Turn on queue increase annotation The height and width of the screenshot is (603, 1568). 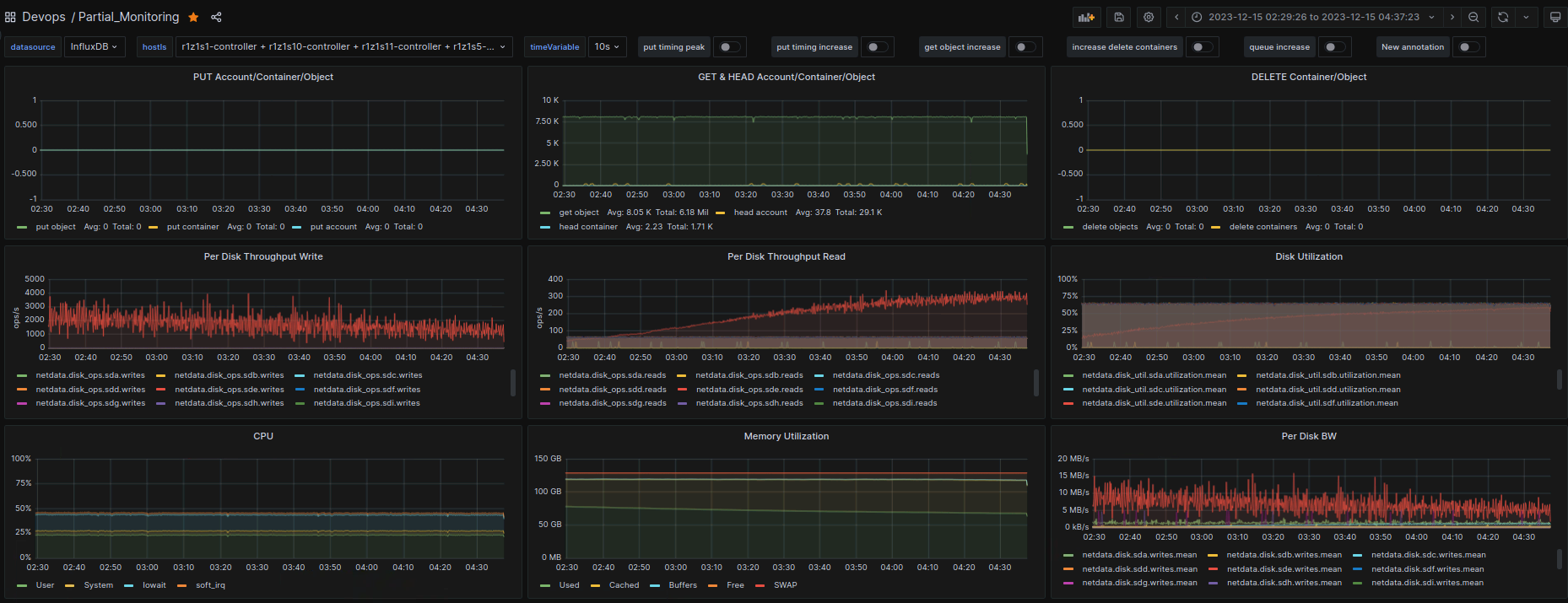pos(1334,47)
